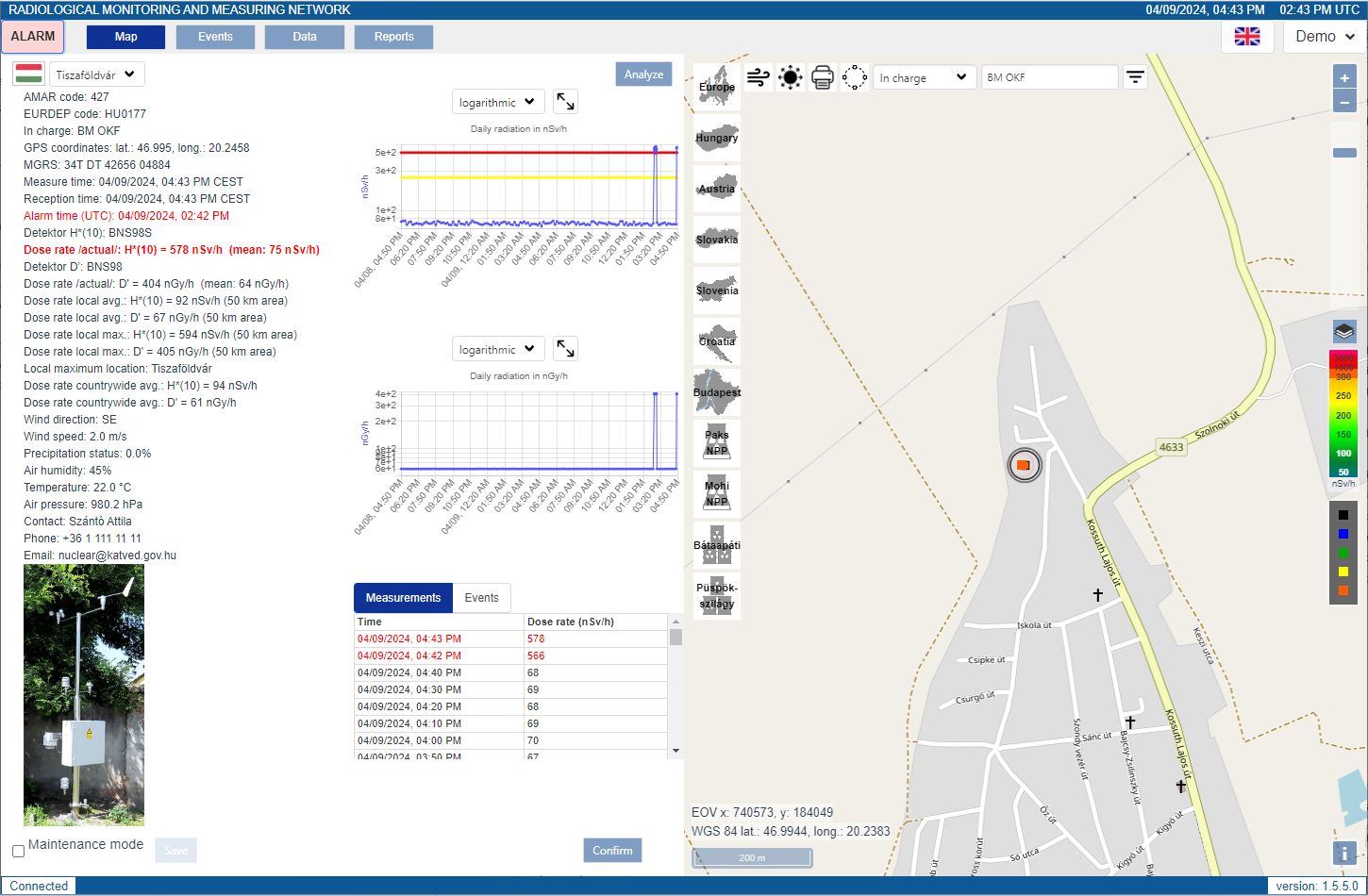Select the Measurements tab
Screen dimensions: 1368x896
click(x=403, y=598)
